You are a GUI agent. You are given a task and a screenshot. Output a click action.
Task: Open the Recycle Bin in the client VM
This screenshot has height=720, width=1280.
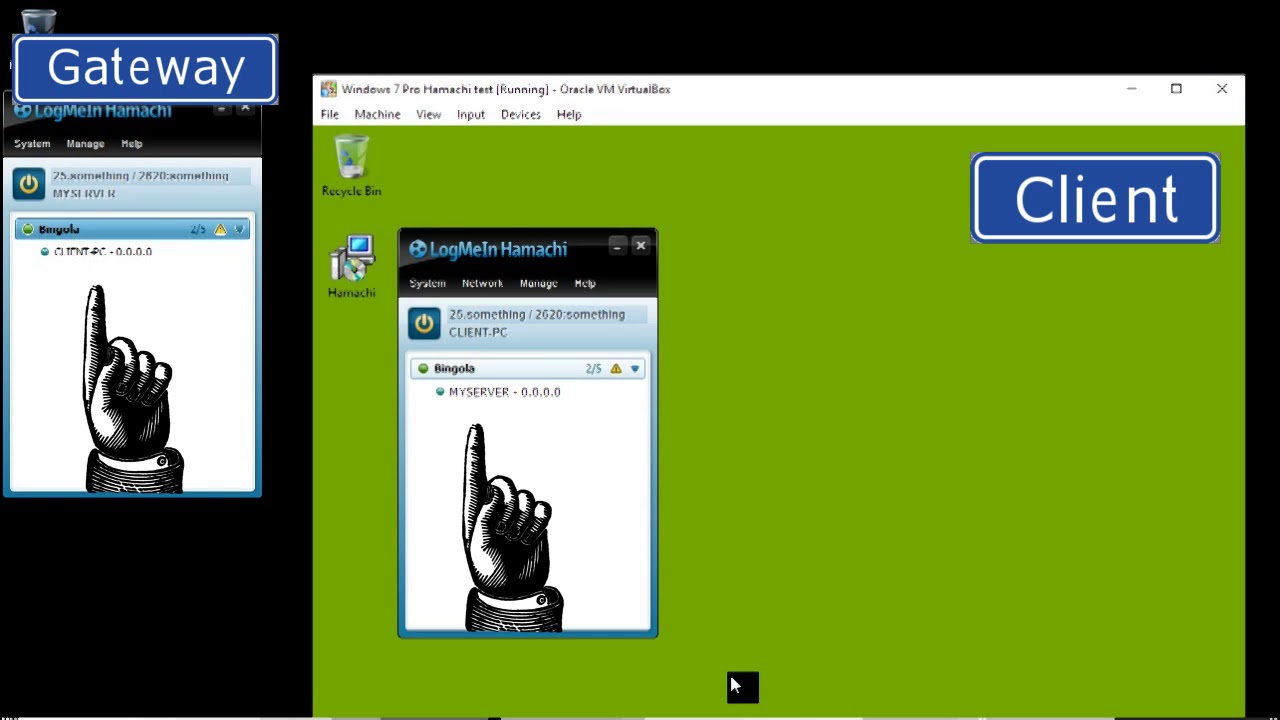[351, 166]
